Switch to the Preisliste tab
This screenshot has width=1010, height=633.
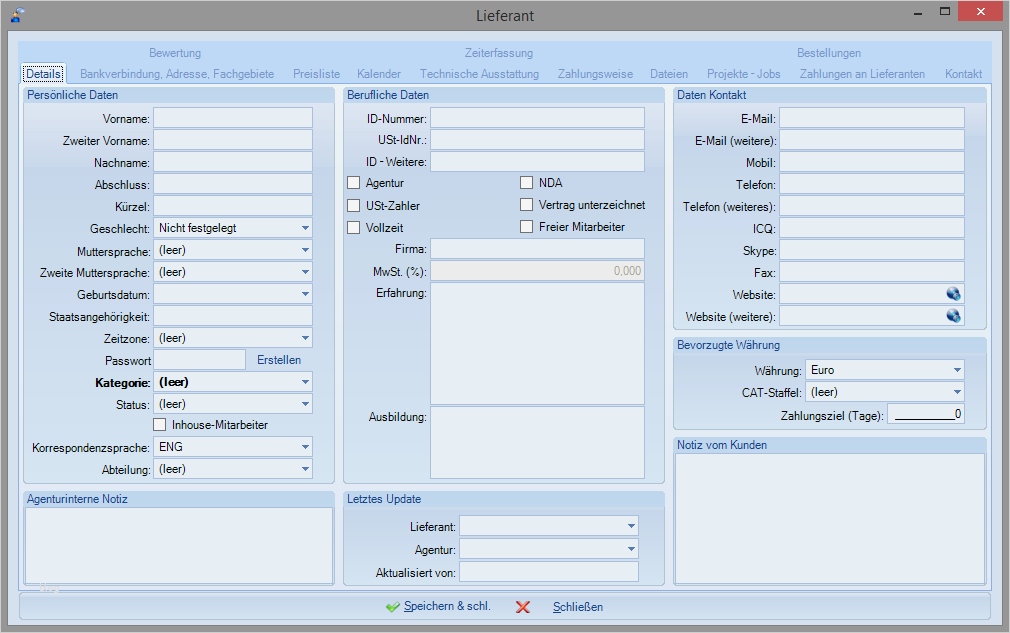[x=316, y=73]
